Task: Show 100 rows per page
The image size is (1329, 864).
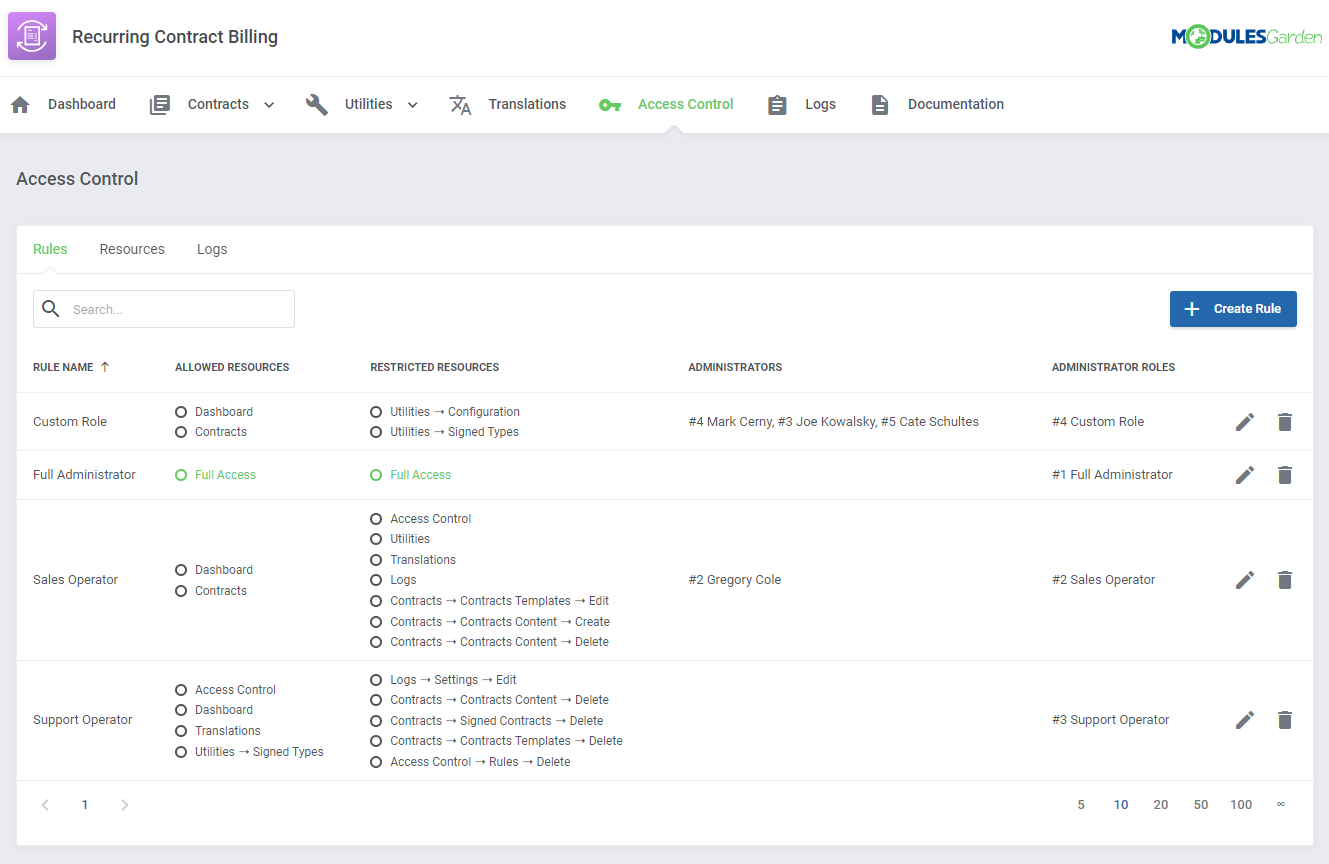Action: (x=1241, y=805)
